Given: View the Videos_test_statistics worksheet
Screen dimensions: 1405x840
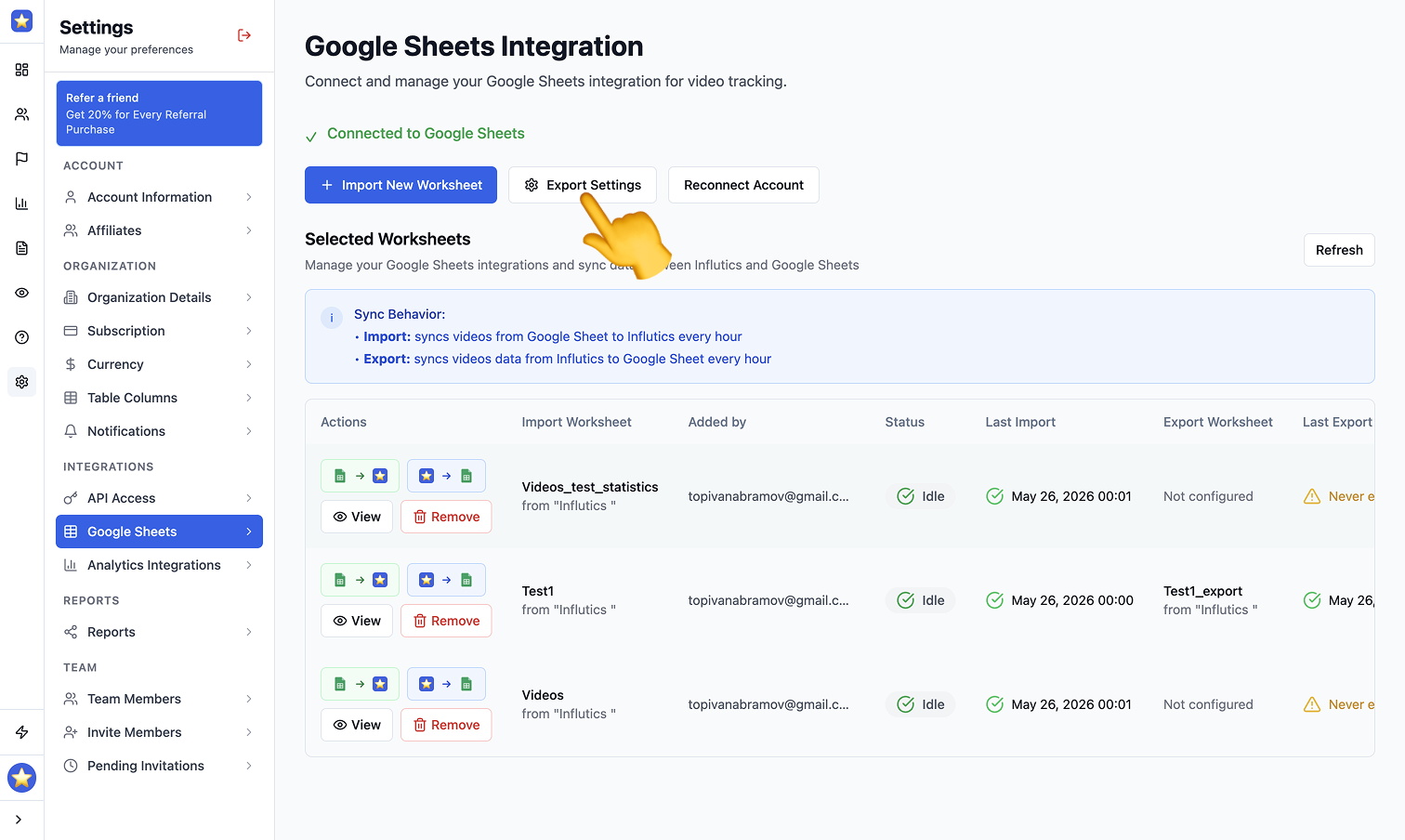Looking at the screenshot, I should pyautogui.click(x=357, y=517).
